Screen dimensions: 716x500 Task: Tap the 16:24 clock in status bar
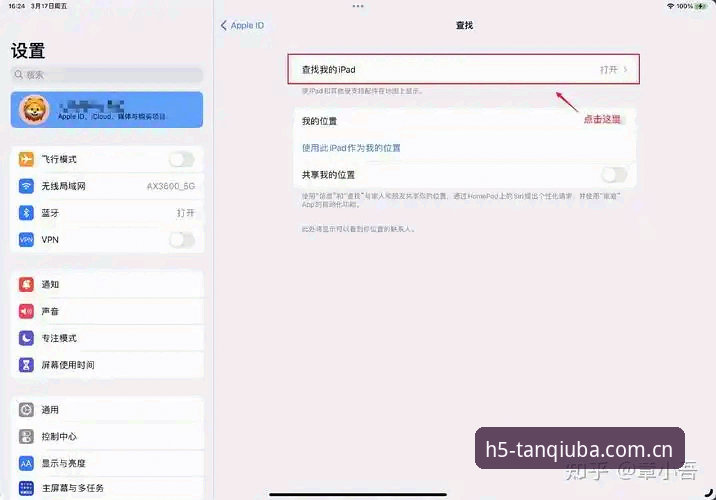click(16, 6)
